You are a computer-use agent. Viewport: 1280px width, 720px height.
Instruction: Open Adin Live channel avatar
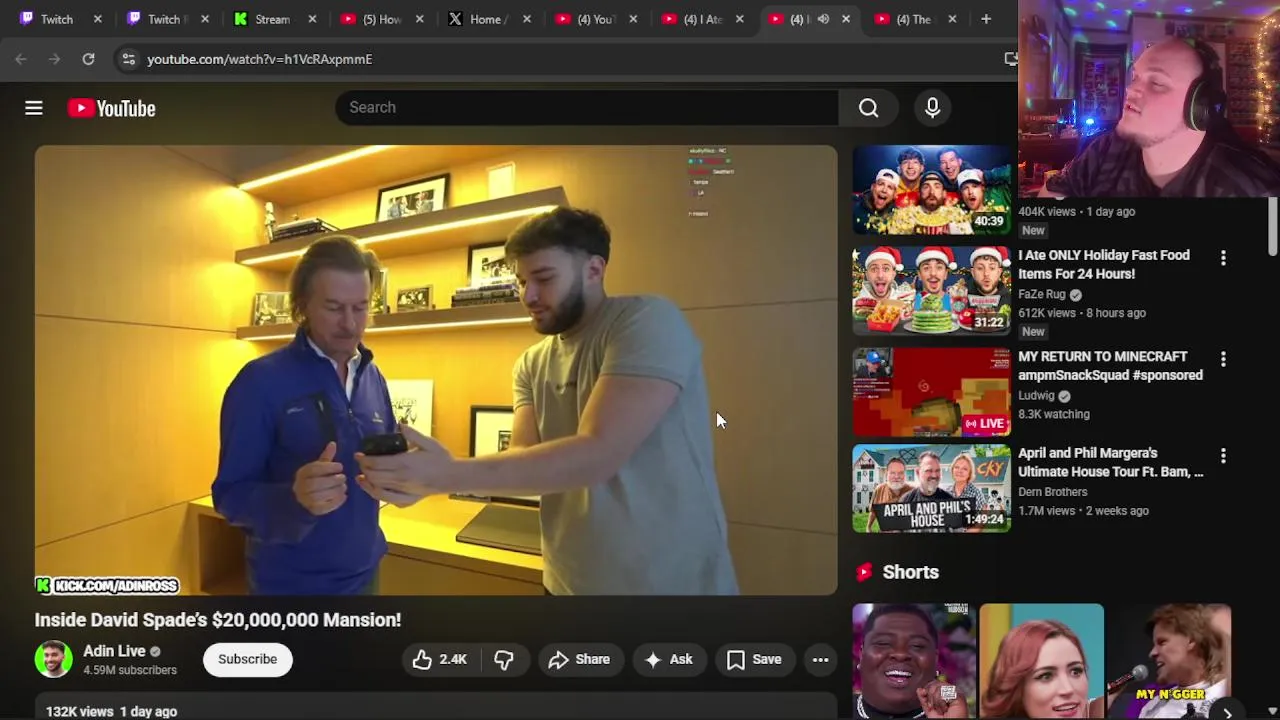(54, 659)
